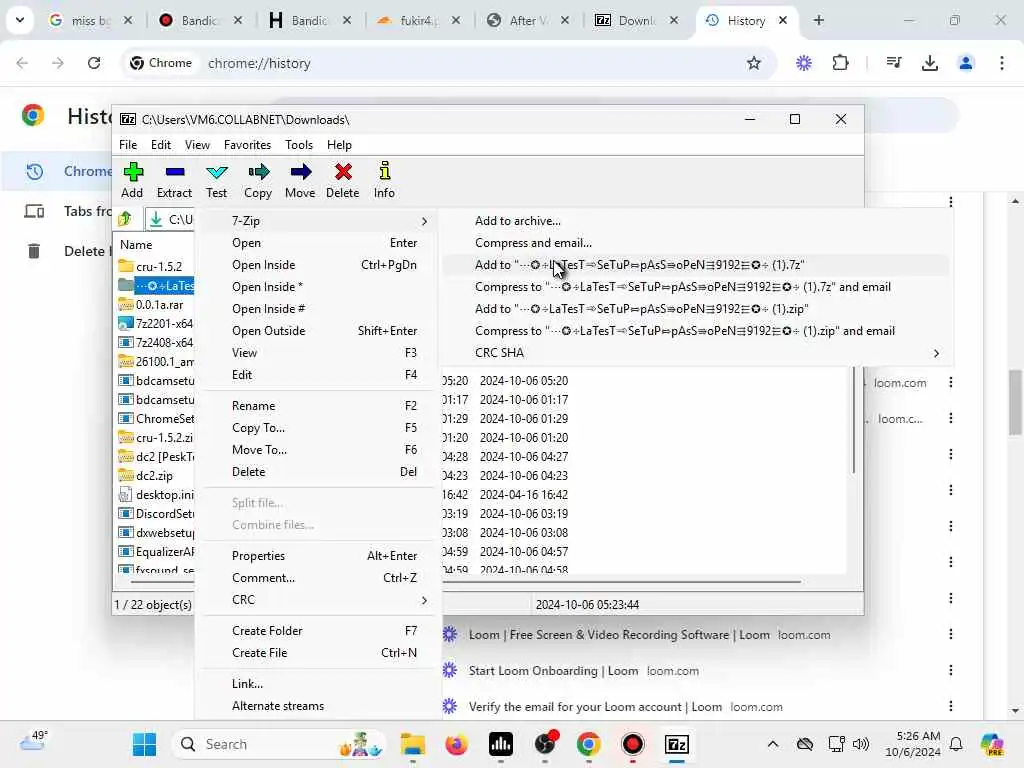Click Bandicam record icon in taskbar
This screenshot has height=768, width=1024.
pos(632,744)
